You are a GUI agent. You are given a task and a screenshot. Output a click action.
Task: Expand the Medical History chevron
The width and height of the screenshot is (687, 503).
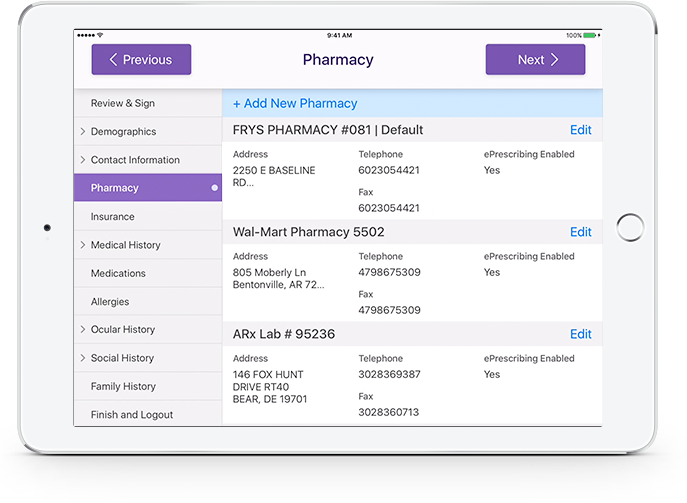(82, 244)
